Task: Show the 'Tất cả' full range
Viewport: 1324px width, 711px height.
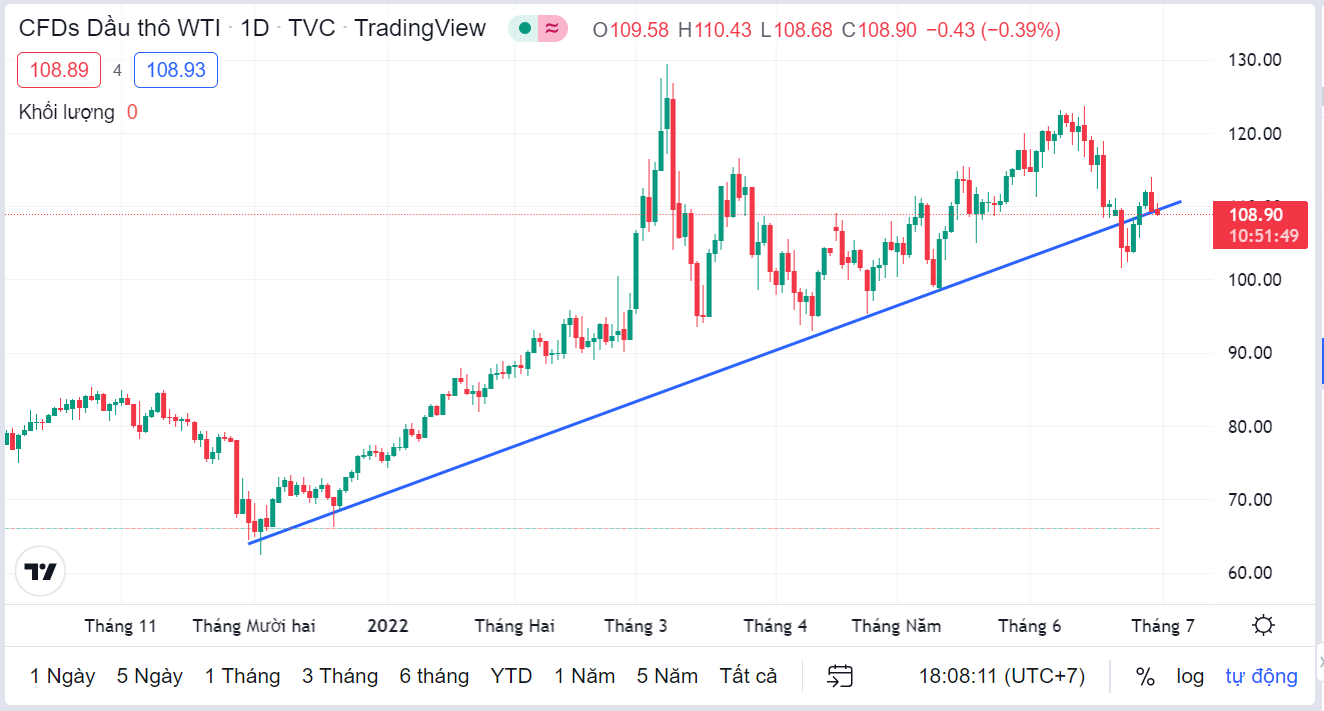Action: point(748,676)
